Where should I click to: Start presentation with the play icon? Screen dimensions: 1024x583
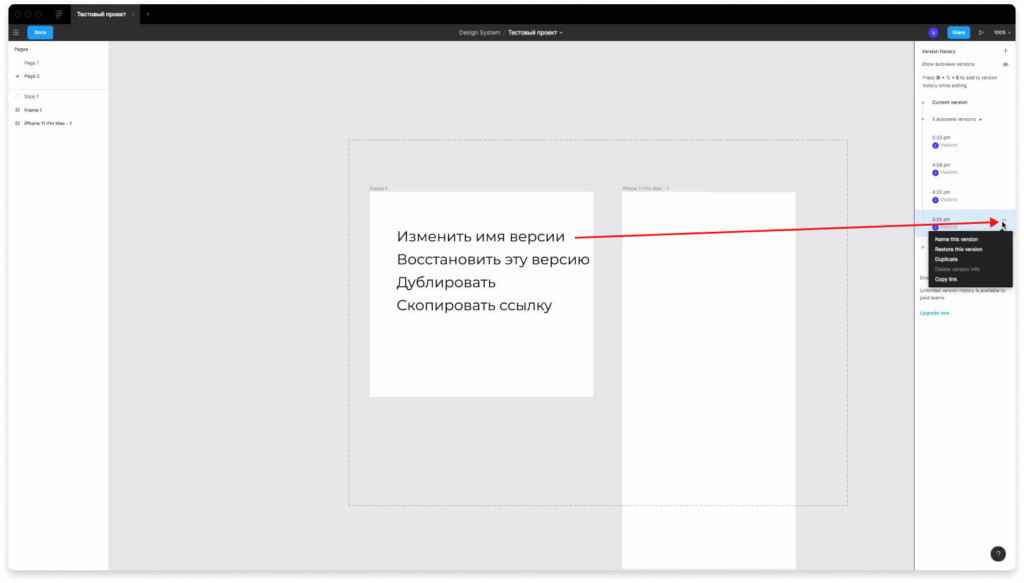click(981, 32)
